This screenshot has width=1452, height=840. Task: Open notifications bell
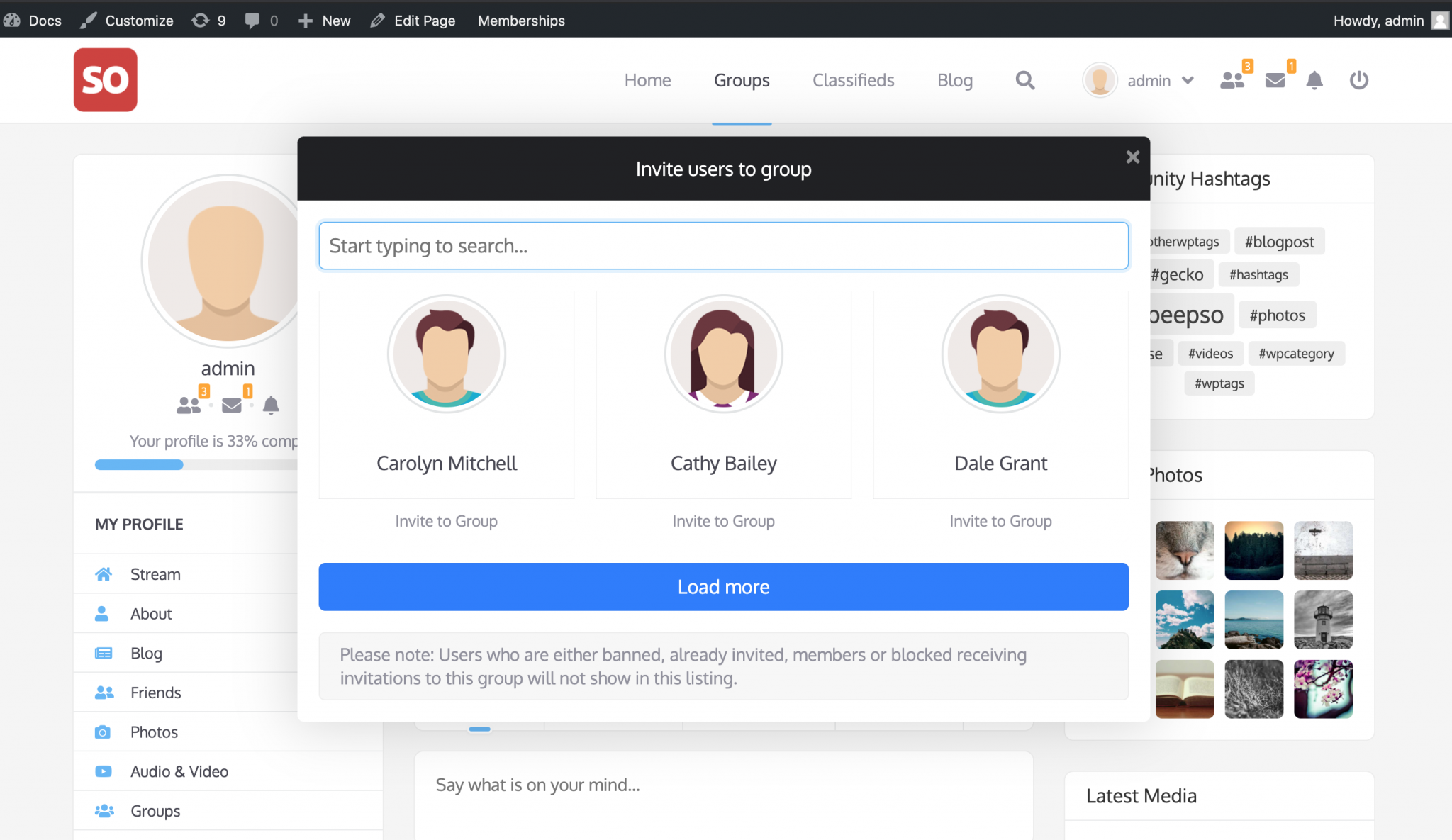point(1314,80)
